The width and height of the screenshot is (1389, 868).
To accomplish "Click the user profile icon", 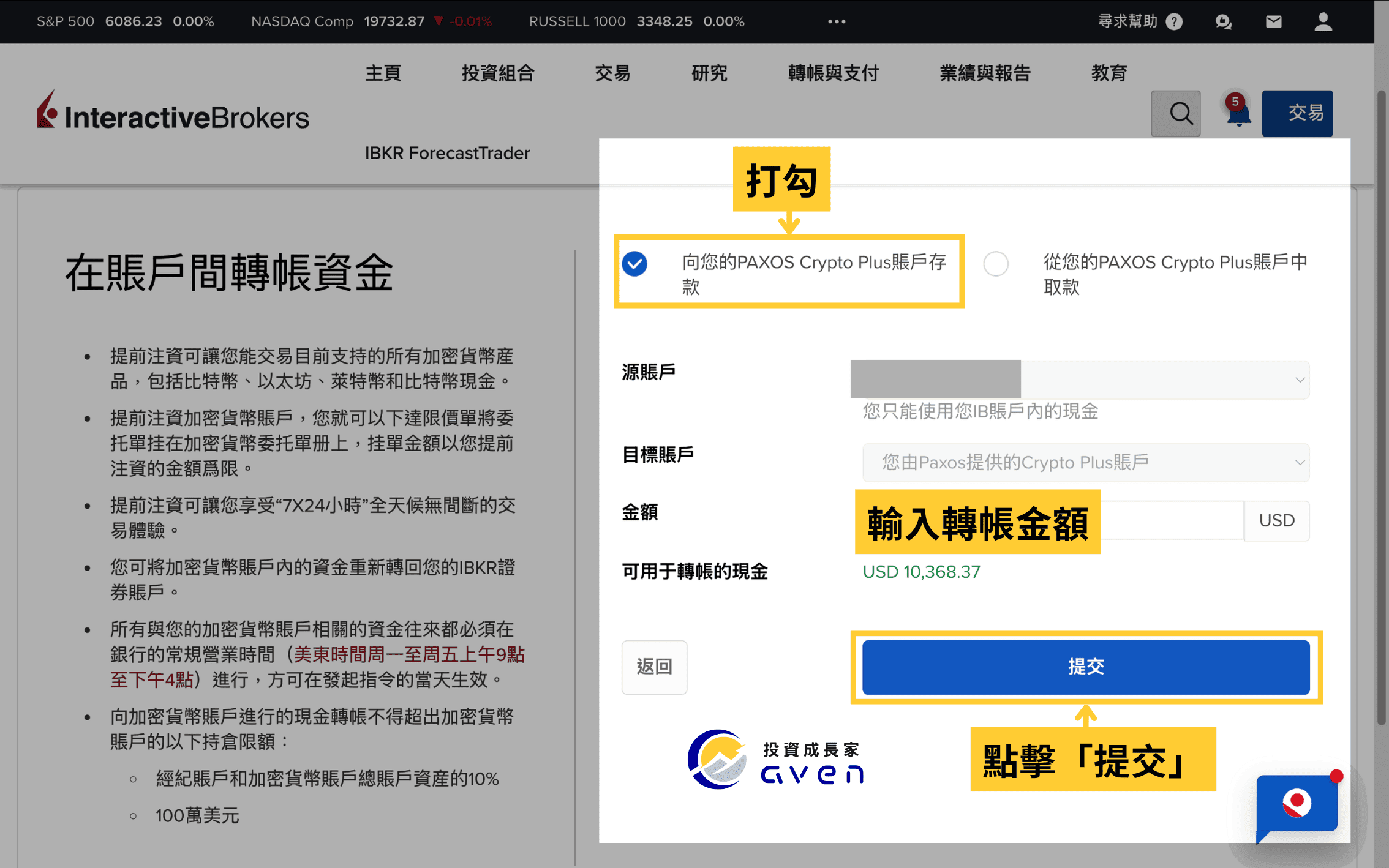I will click(1323, 21).
